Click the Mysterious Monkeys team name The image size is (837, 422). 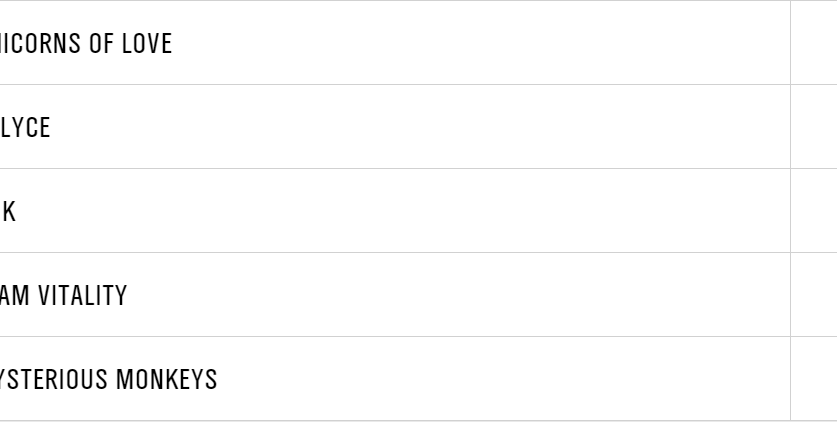(108, 380)
